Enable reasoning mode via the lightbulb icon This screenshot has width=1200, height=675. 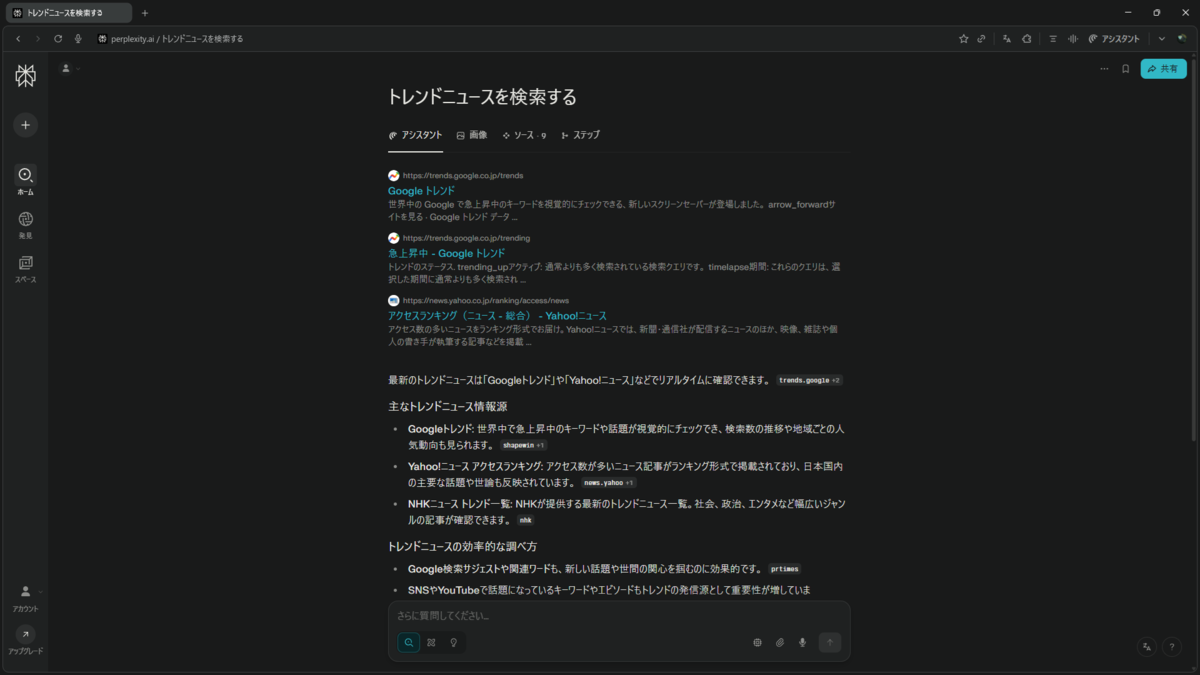pos(453,642)
